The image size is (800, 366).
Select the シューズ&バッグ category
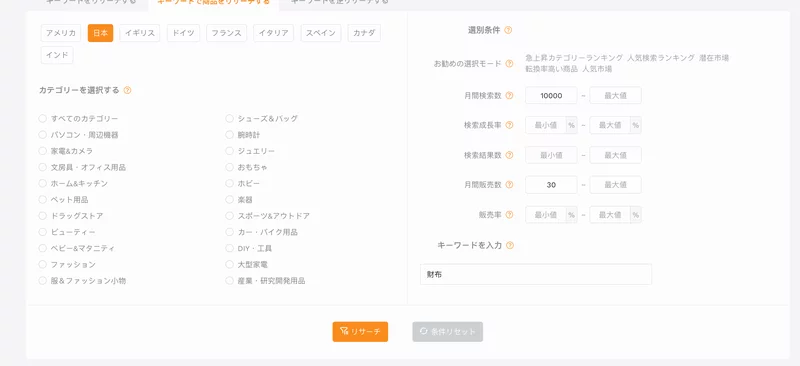[x=230, y=118]
